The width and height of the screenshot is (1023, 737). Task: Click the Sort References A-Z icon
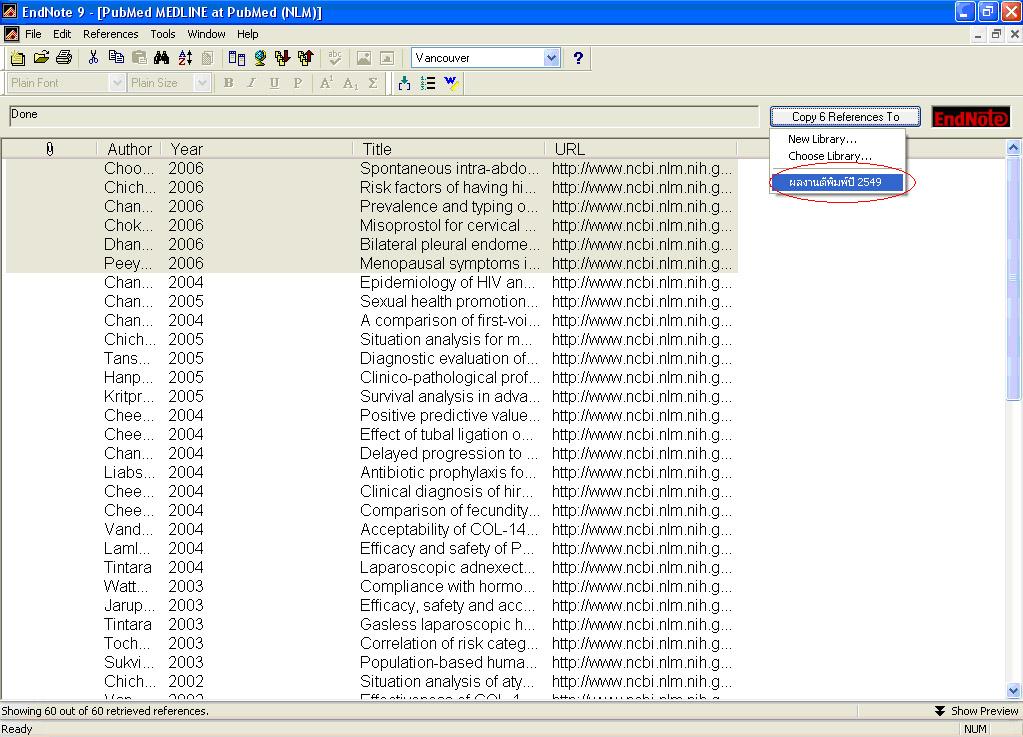point(185,58)
